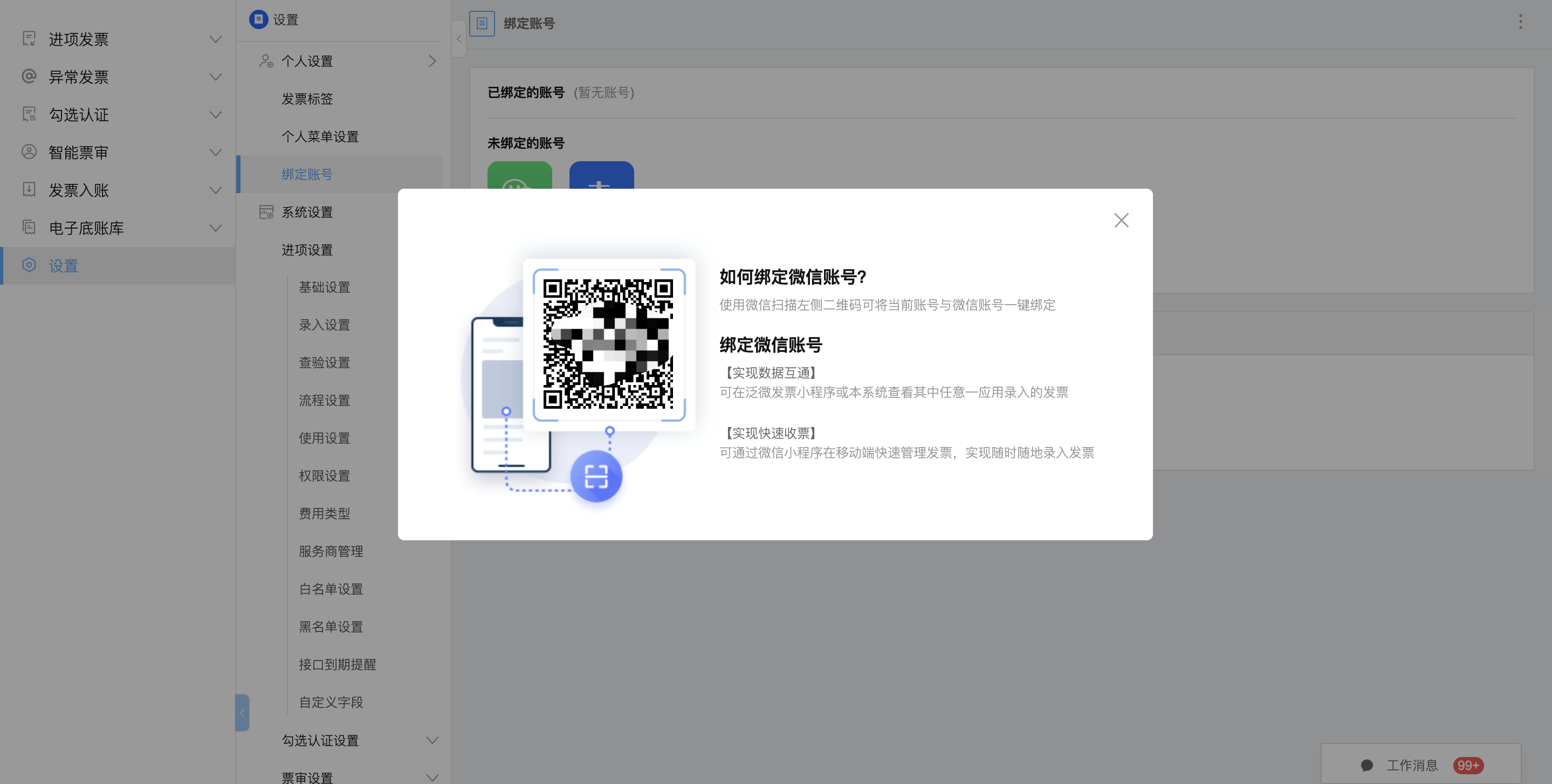1552x784 pixels.
Task: Click the 工作消息 chat bubble icon
Action: [1366, 765]
